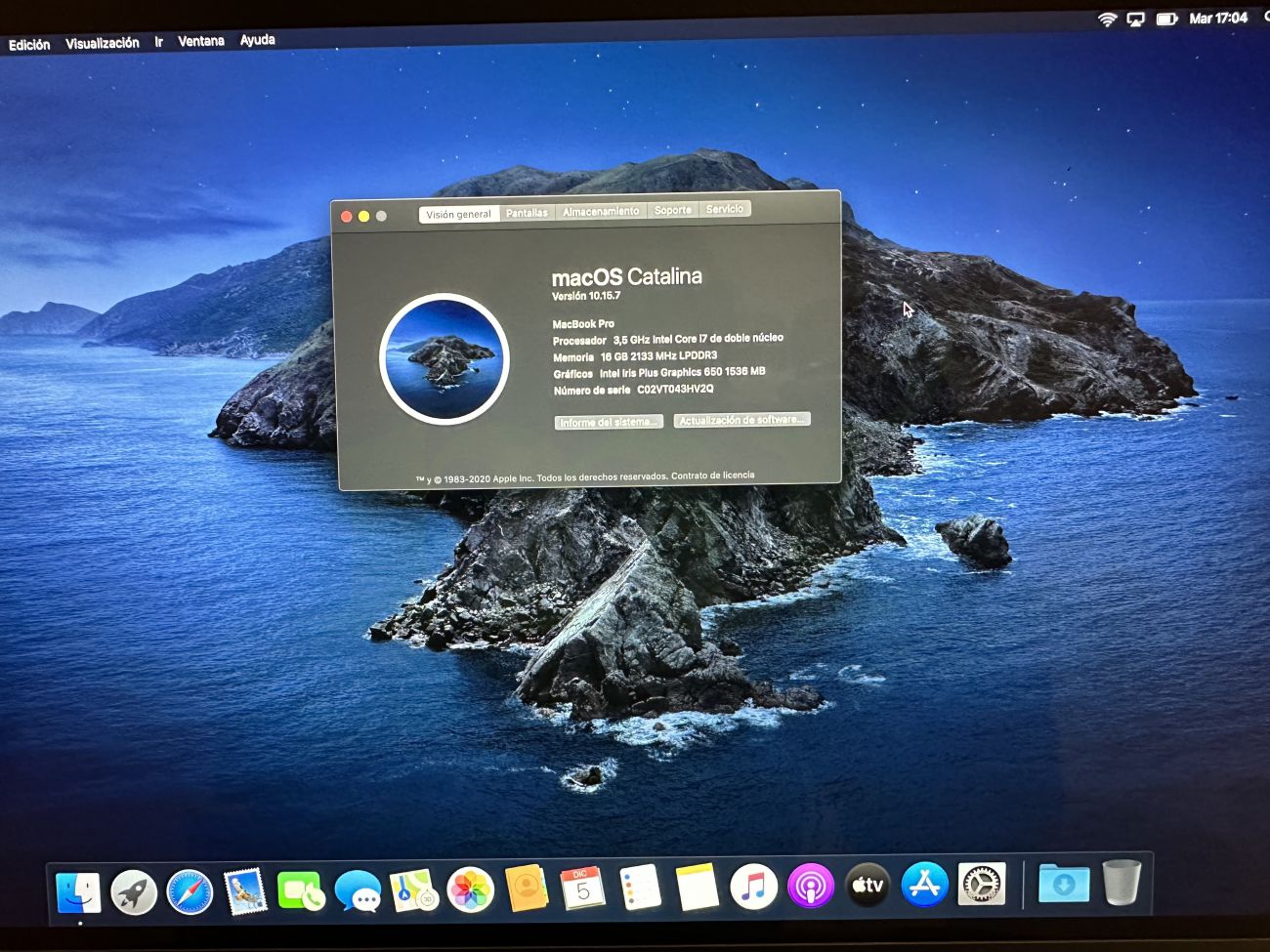Switch to the Almacenamiento tab
The image size is (1270, 952).
pyautogui.click(x=601, y=211)
